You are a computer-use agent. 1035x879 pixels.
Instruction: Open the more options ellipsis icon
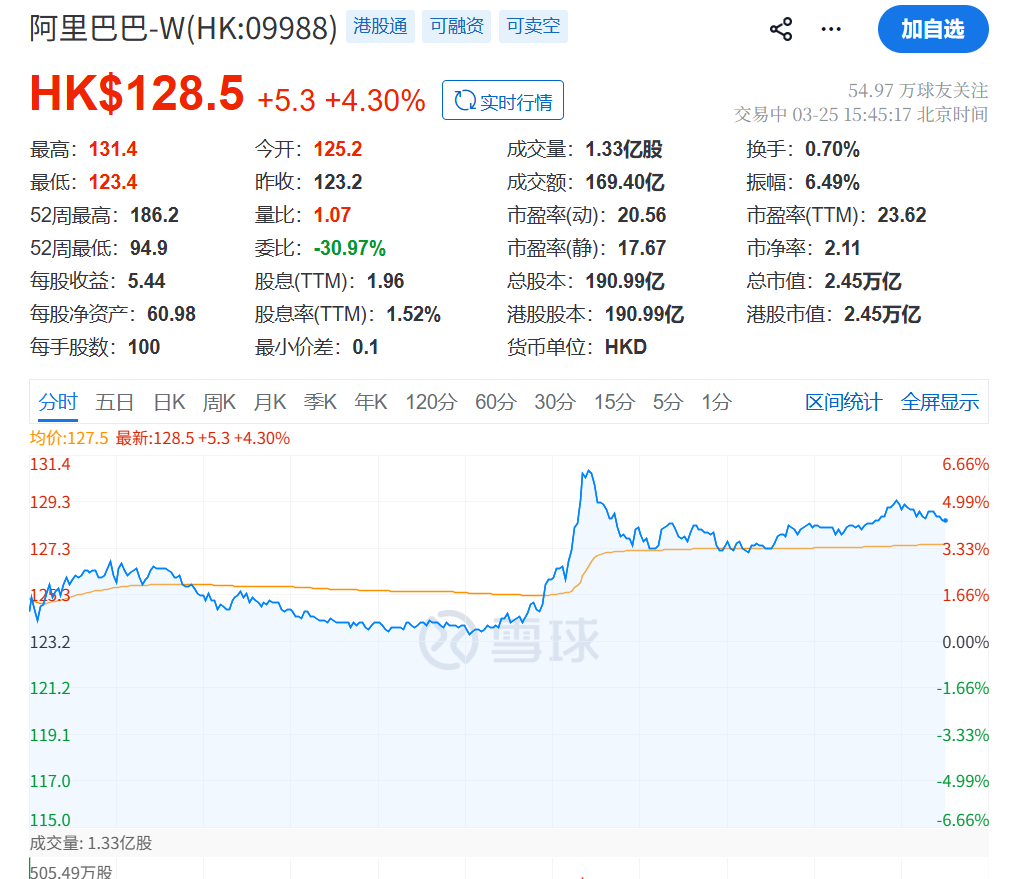point(831,29)
